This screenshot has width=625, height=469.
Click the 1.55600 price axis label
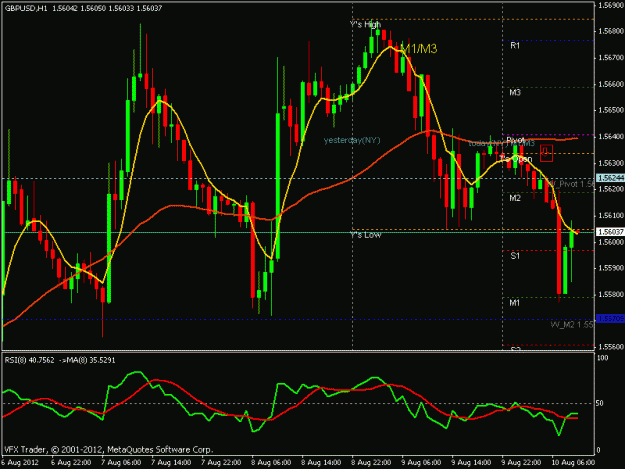611,347
